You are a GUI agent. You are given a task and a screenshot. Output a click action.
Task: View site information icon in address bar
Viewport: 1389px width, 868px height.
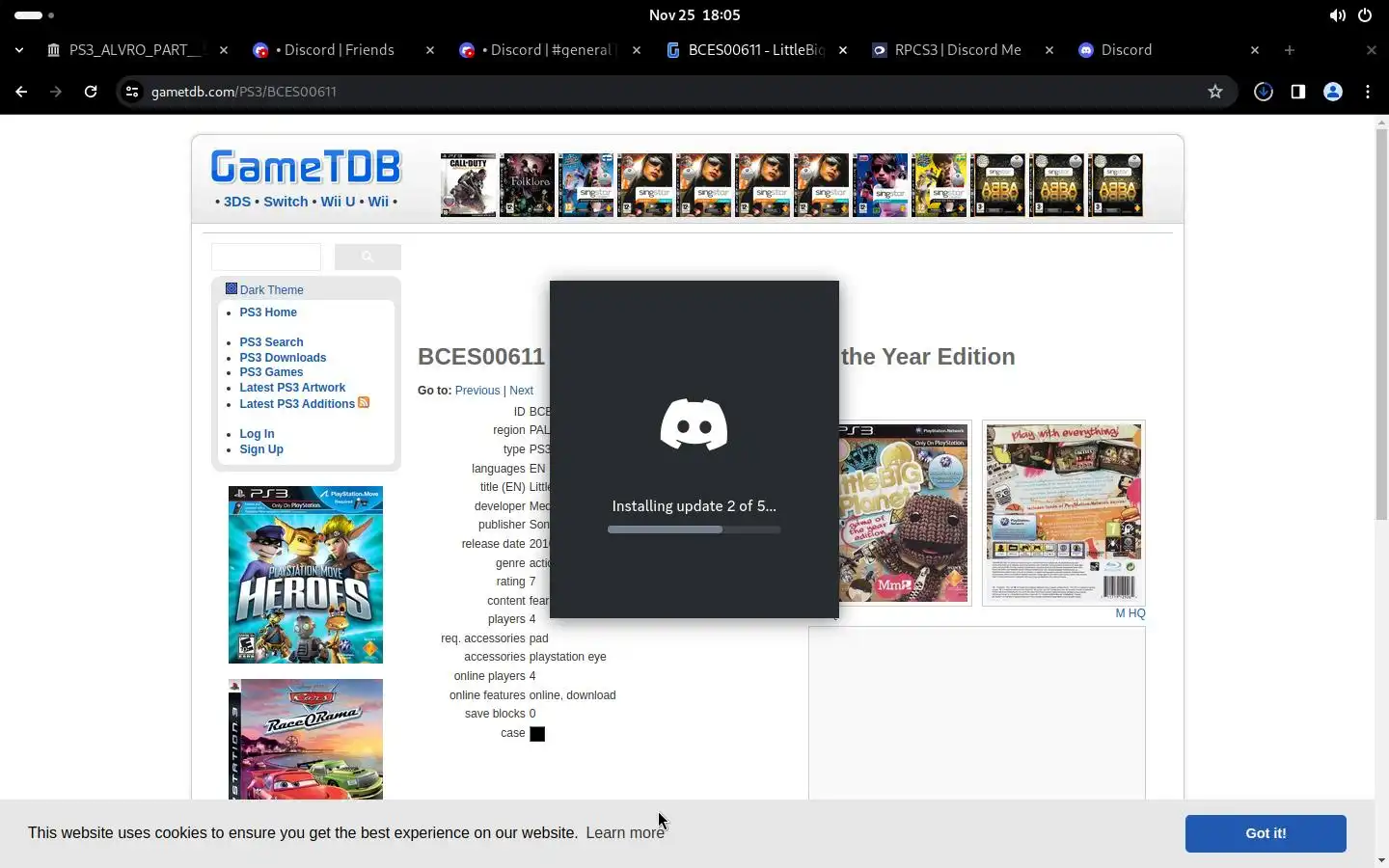(x=132, y=92)
